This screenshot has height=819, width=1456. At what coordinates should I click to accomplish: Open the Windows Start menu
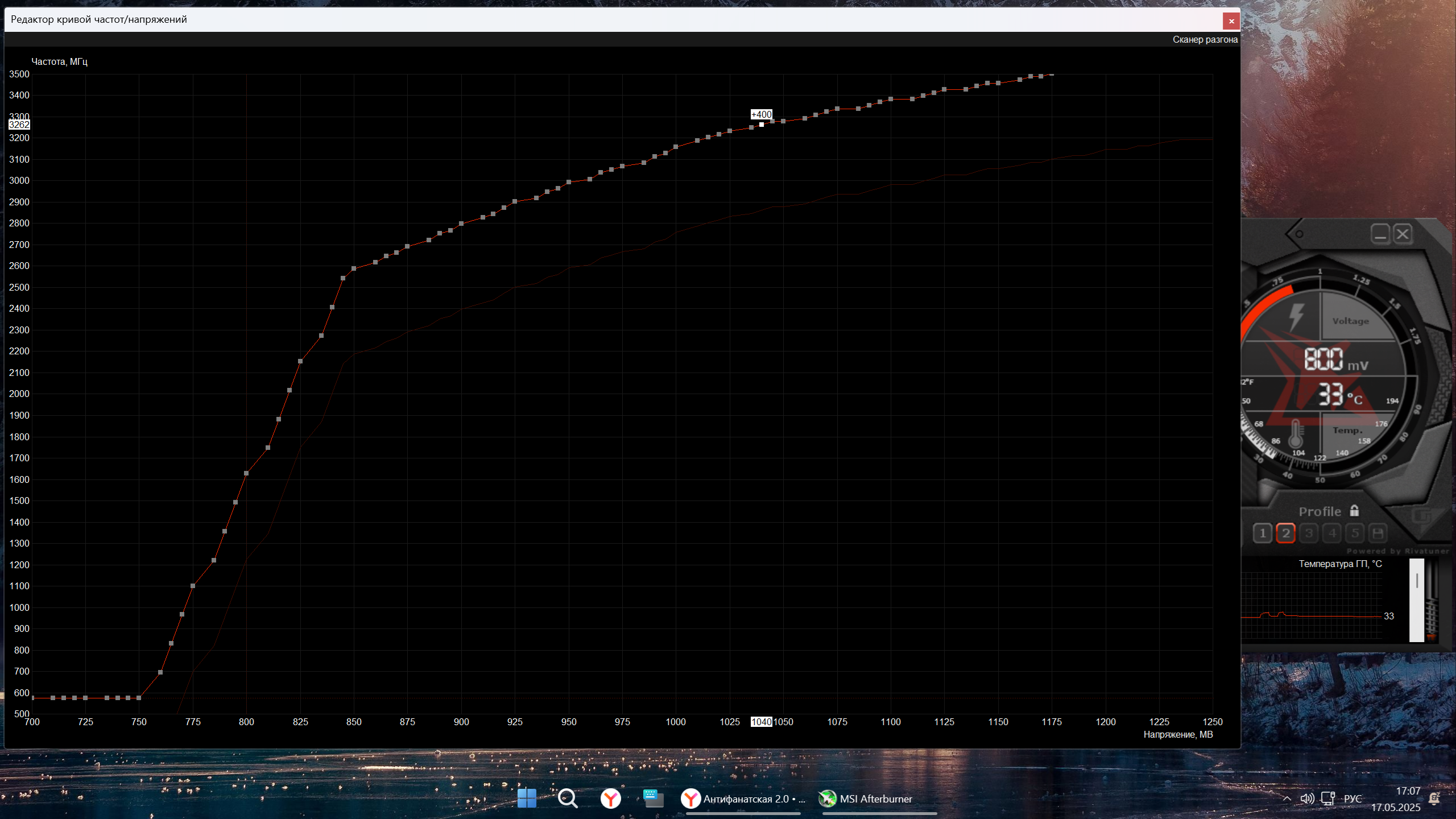tap(527, 799)
